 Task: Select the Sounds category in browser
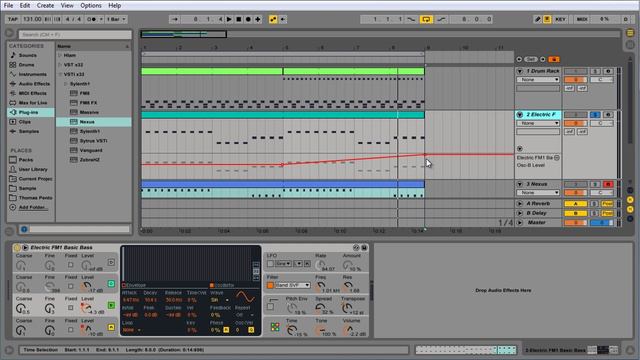pos(28,55)
